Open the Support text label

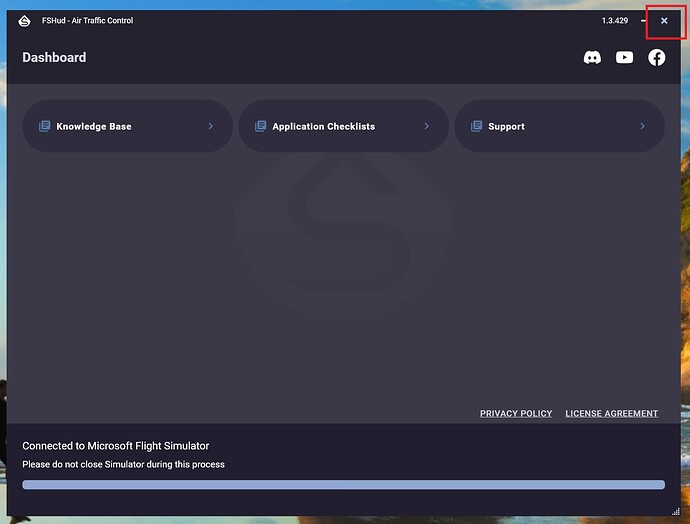[506, 127]
